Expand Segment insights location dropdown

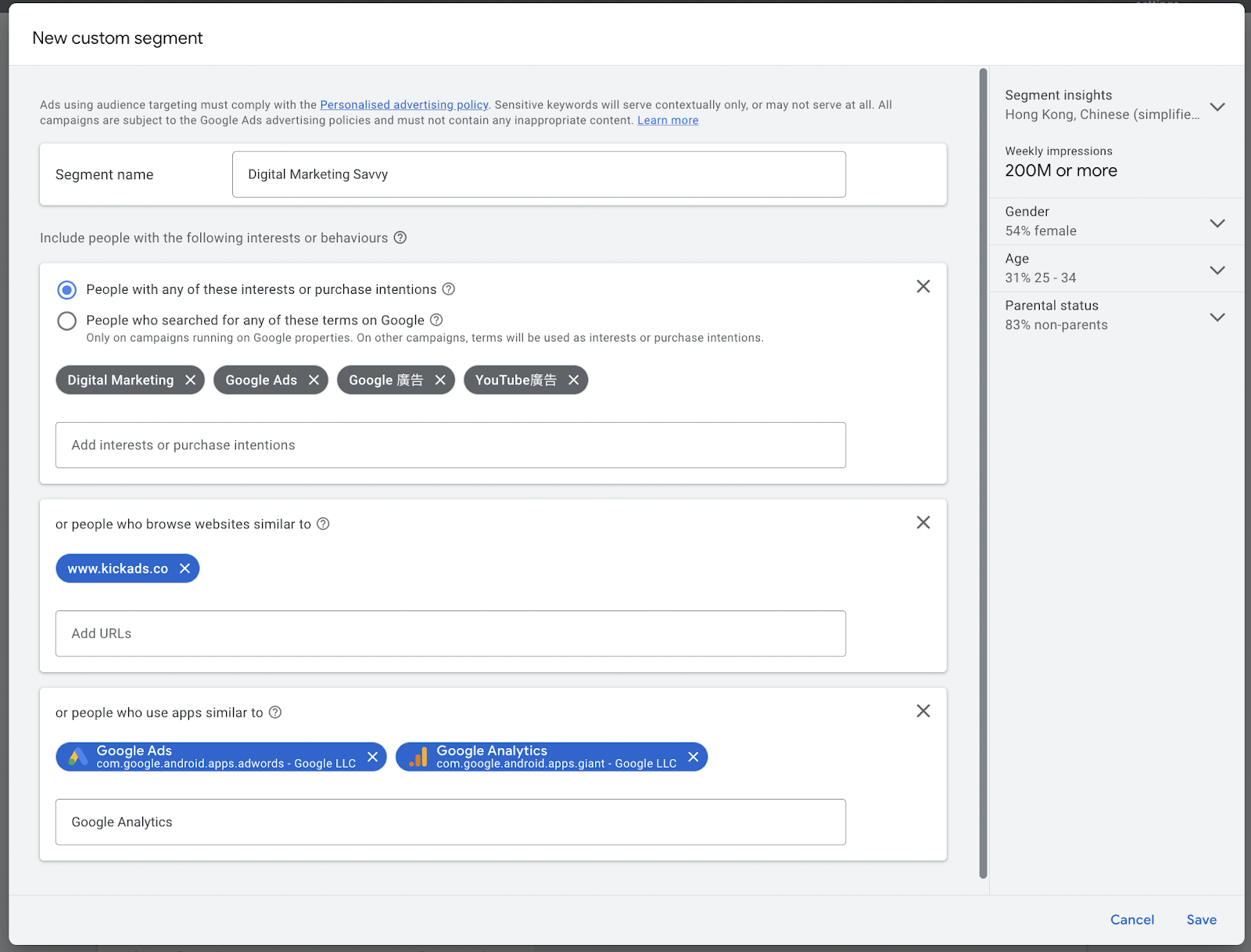[1217, 106]
